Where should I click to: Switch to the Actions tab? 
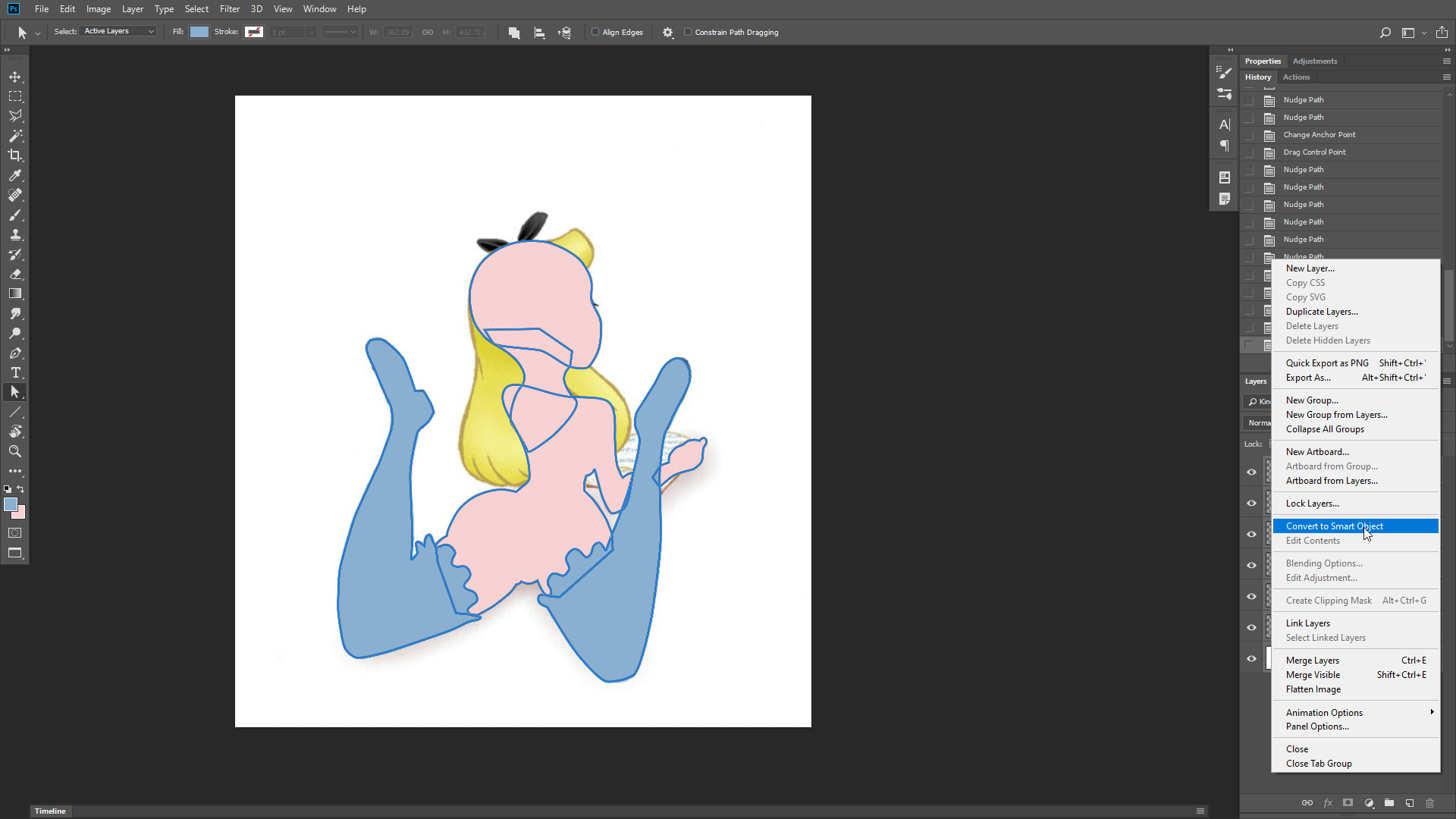pos(1296,77)
